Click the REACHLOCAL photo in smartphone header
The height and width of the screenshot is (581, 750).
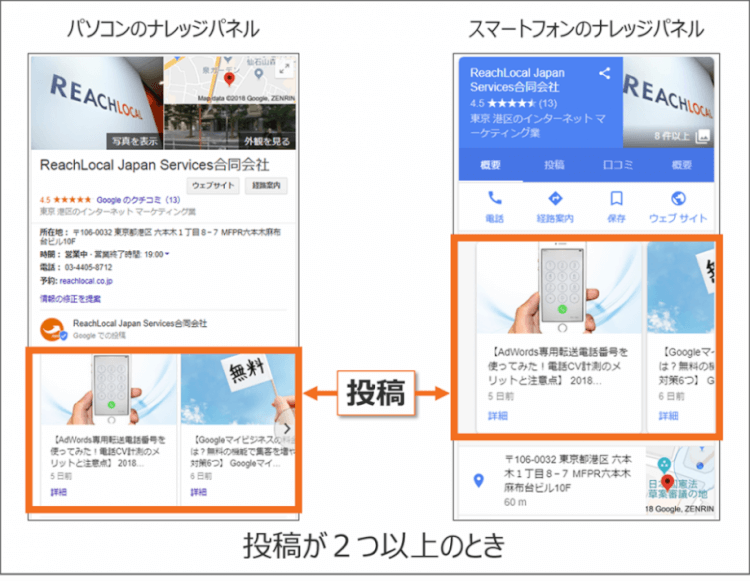(x=668, y=102)
